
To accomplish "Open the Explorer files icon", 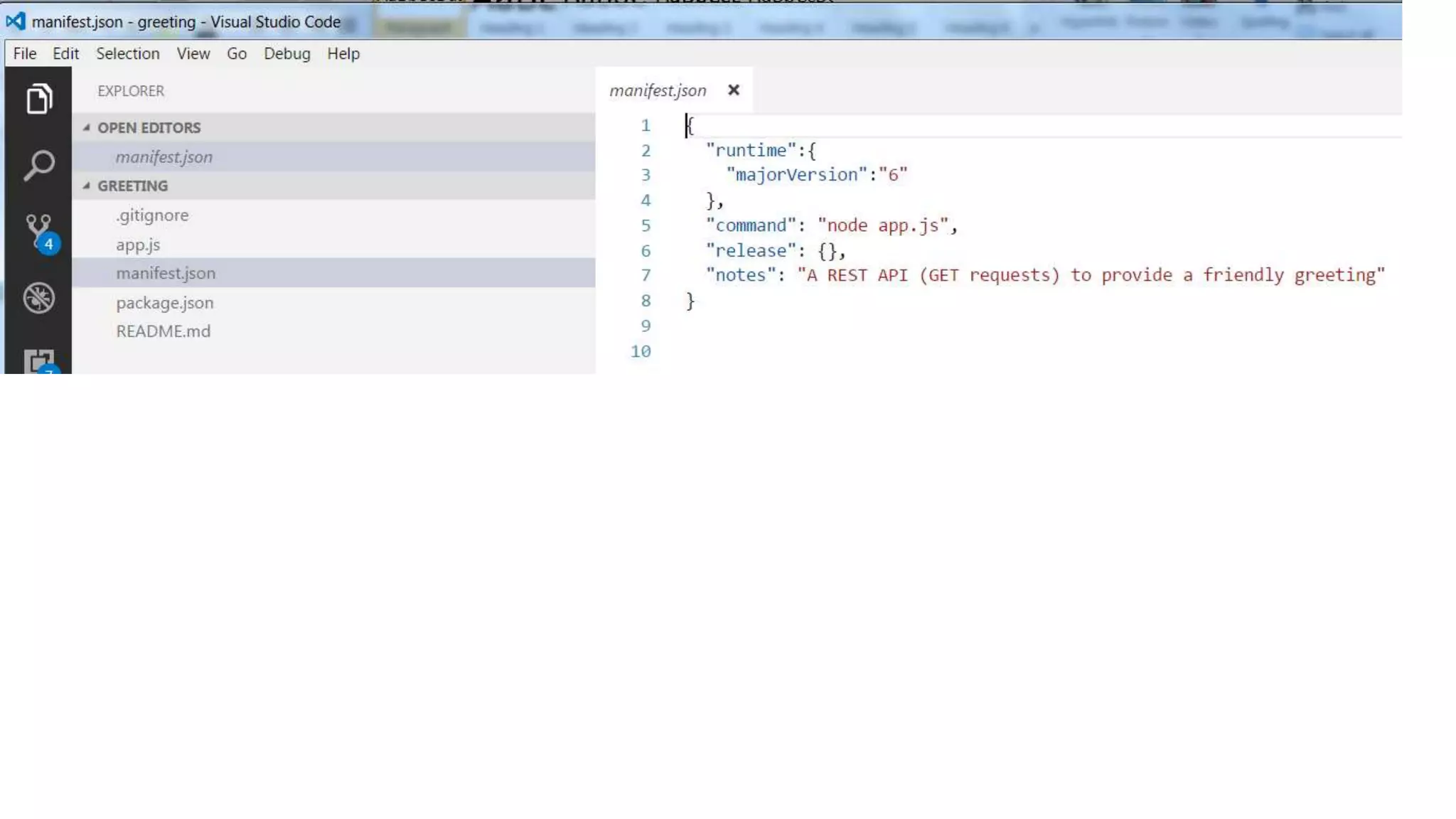I will pyautogui.click(x=38, y=99).
